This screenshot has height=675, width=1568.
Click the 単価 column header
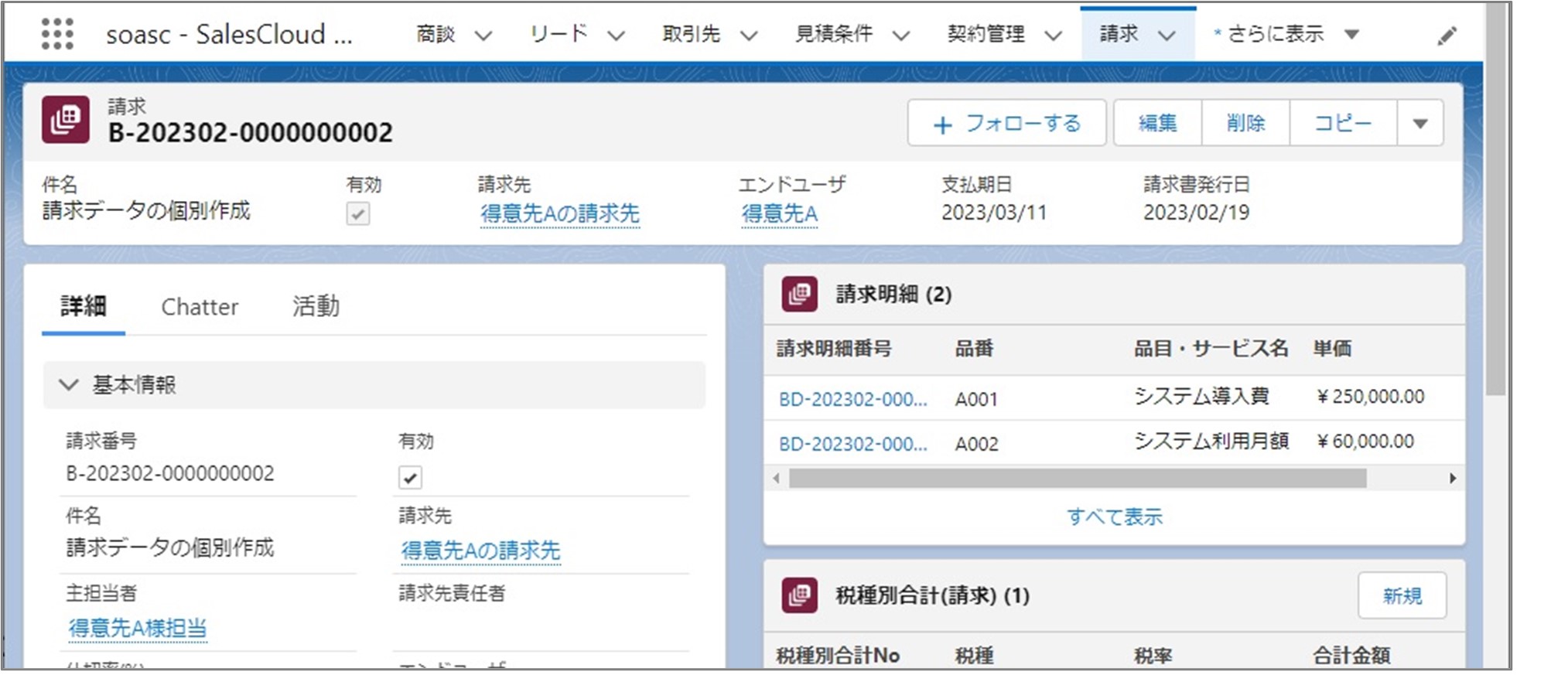(1332, 349)
